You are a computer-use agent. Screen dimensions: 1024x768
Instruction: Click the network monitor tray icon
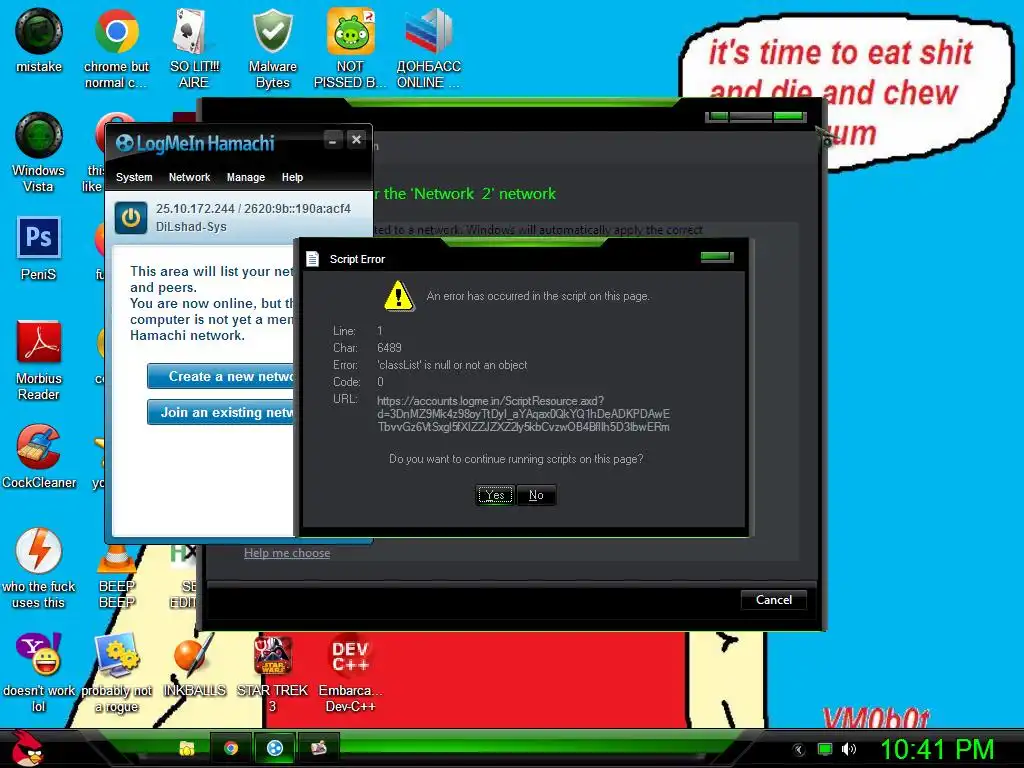coord(825,749)
